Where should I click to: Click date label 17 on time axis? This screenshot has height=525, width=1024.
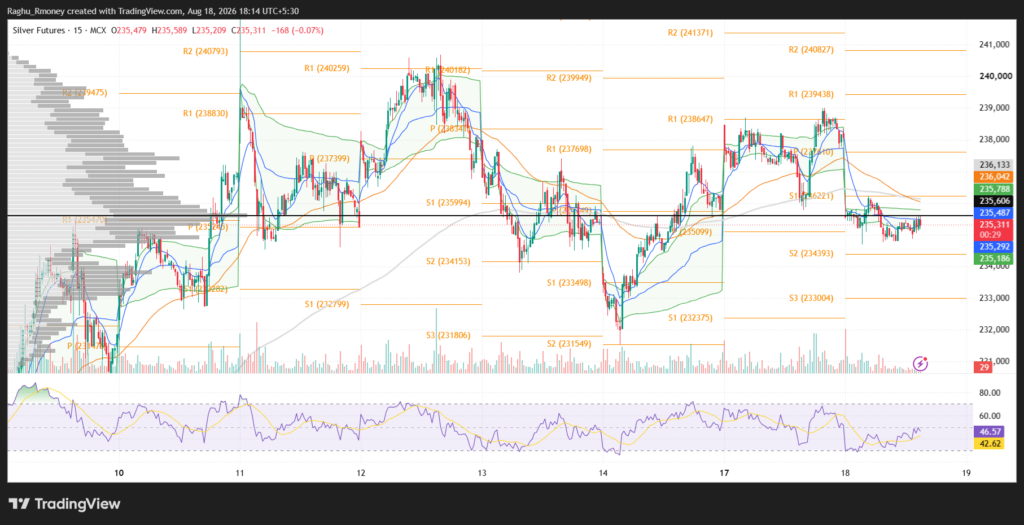tap(724, 472)
